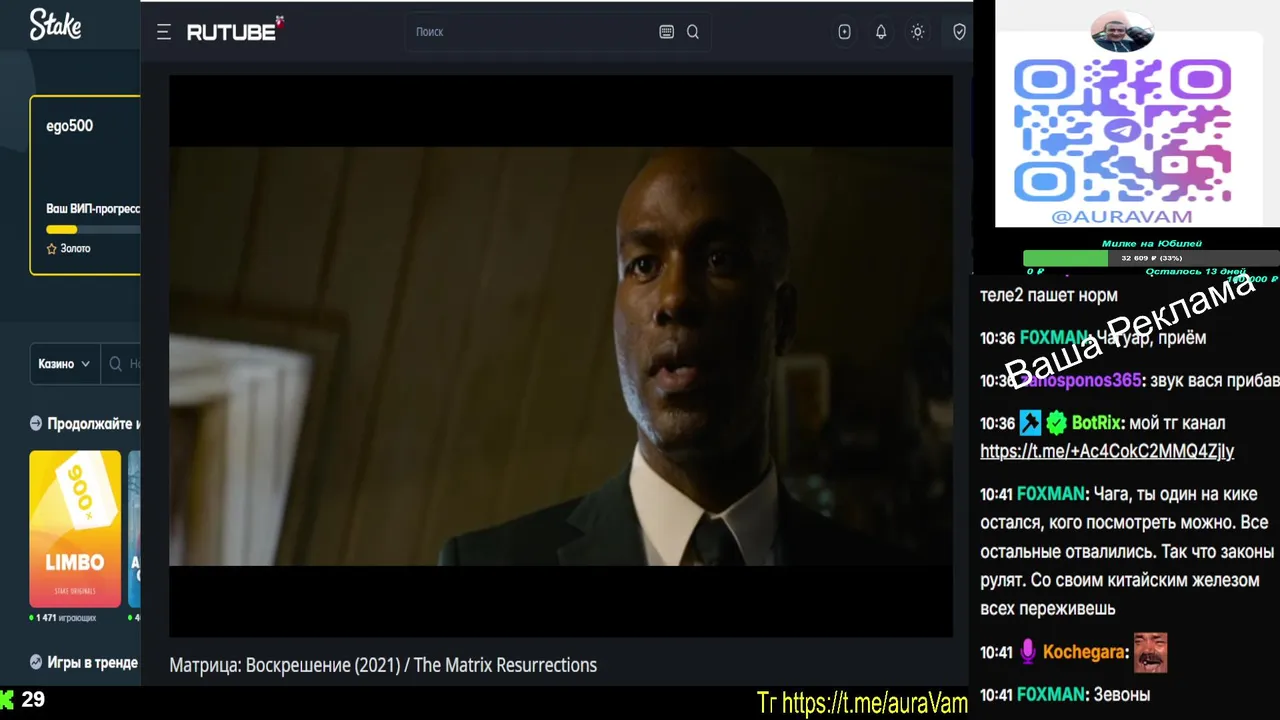
Task: Click the viewer count 29
Action: pos(33,699)
